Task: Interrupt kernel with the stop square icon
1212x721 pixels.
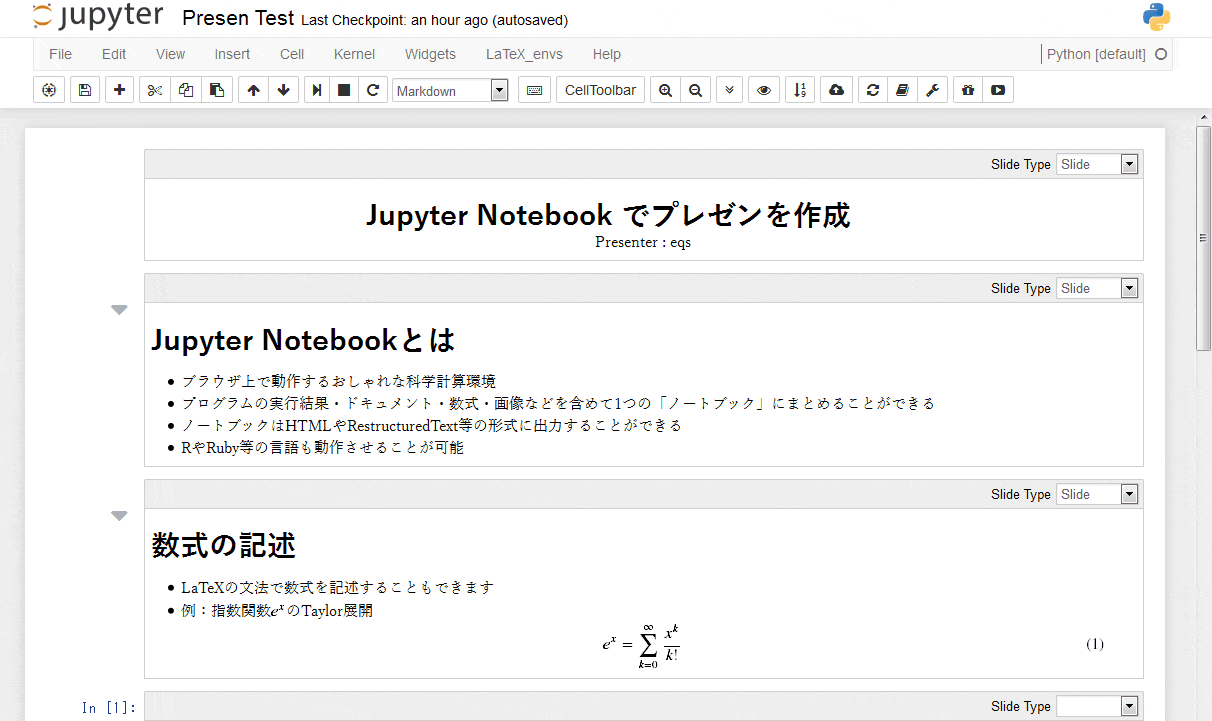Action: coord(344,90)
